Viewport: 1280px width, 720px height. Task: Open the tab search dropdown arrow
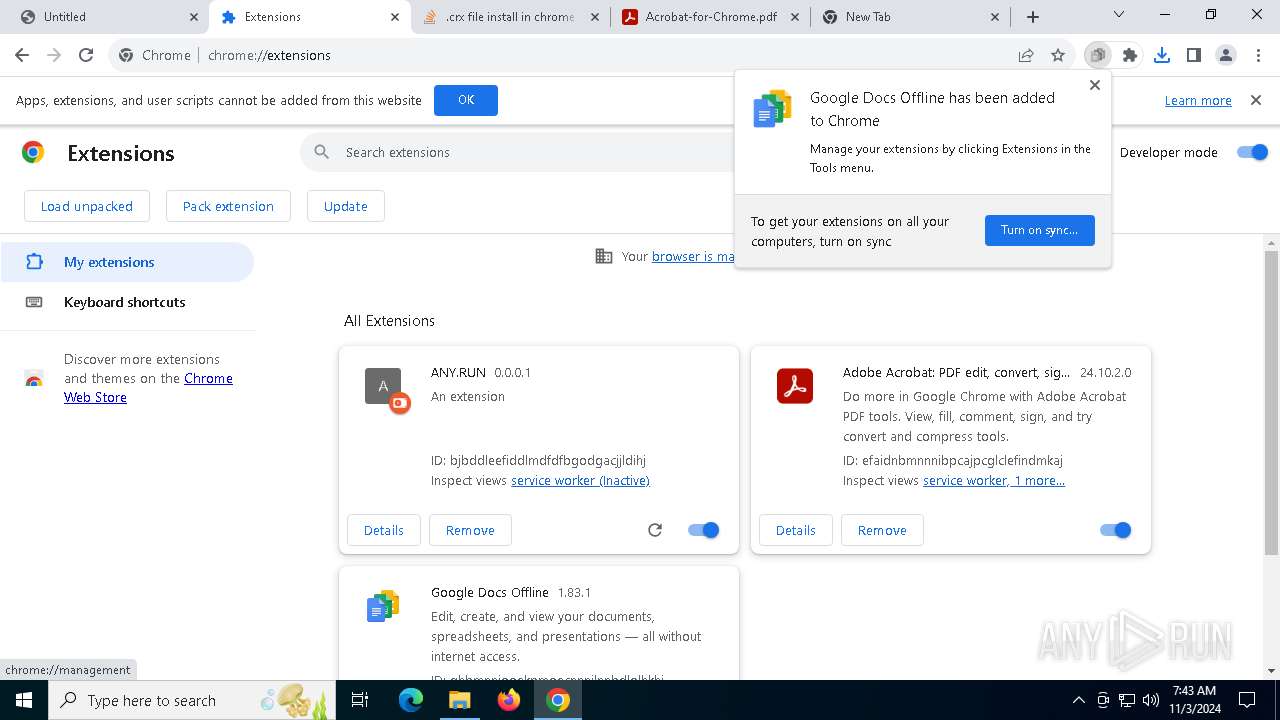coord(1119,15)
